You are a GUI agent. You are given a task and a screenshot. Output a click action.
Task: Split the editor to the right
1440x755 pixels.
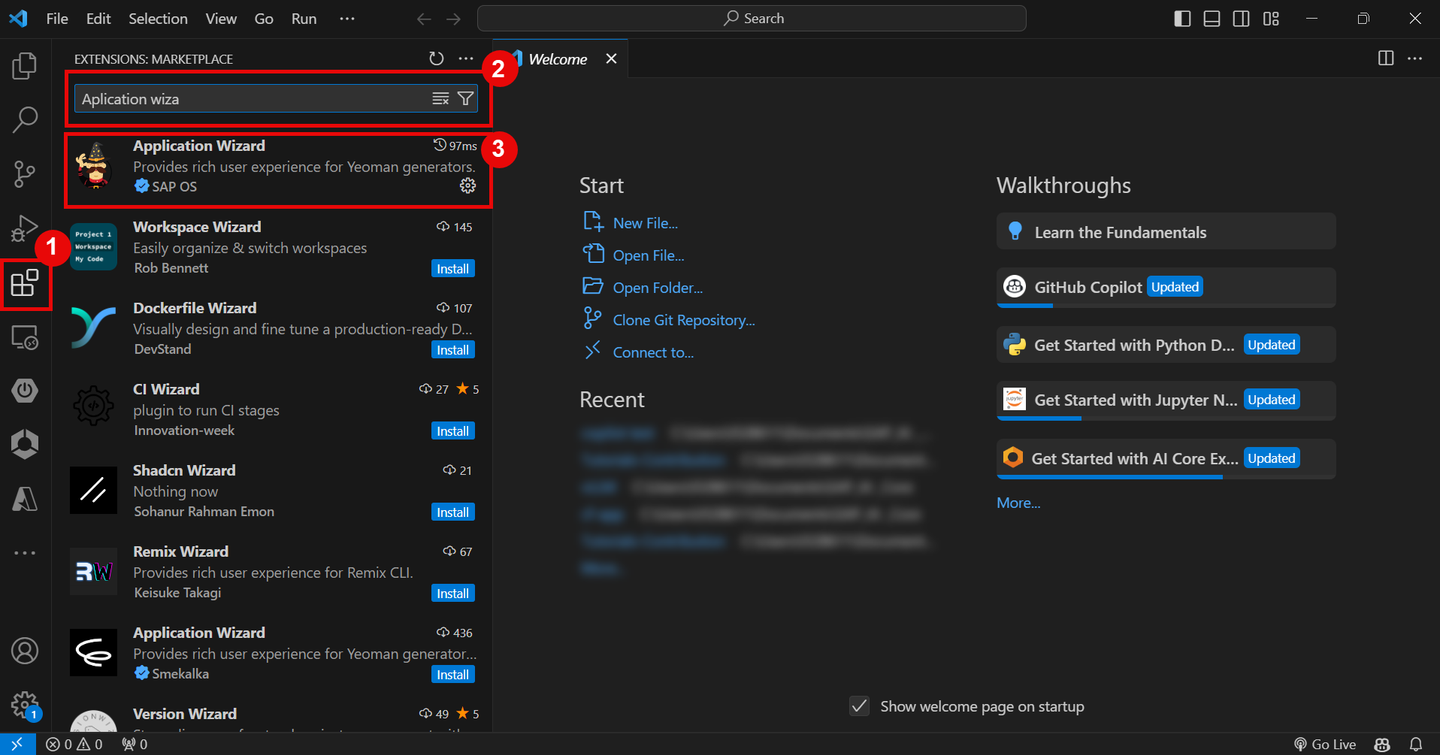1386,58
